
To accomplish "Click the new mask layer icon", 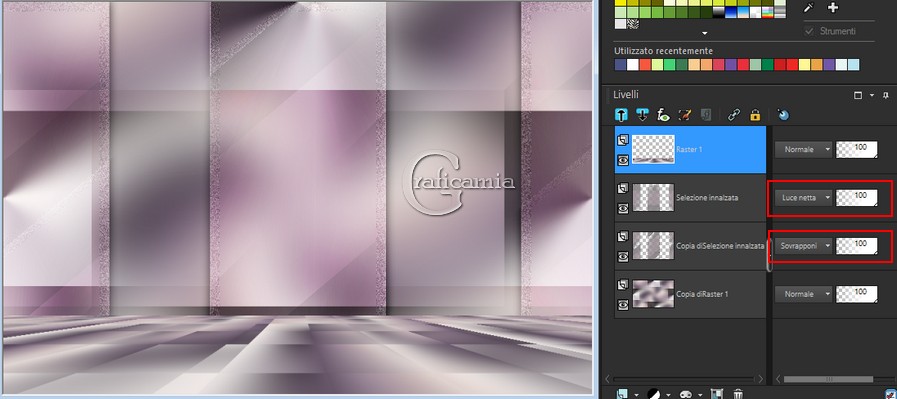I will tap(685, 394).
